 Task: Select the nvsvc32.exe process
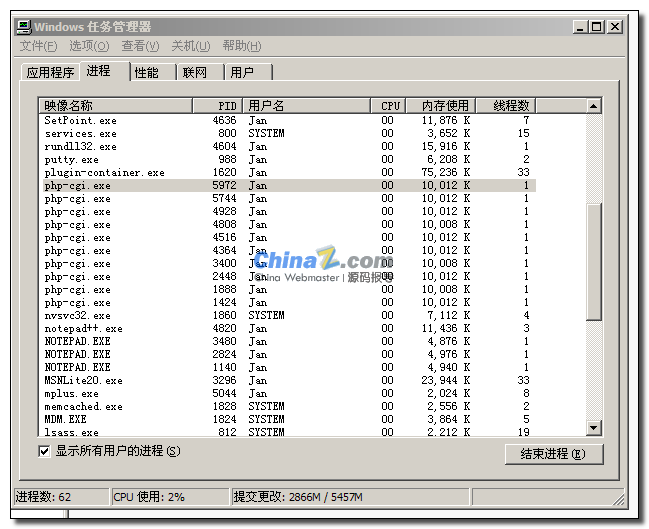[x=287, y=315]
